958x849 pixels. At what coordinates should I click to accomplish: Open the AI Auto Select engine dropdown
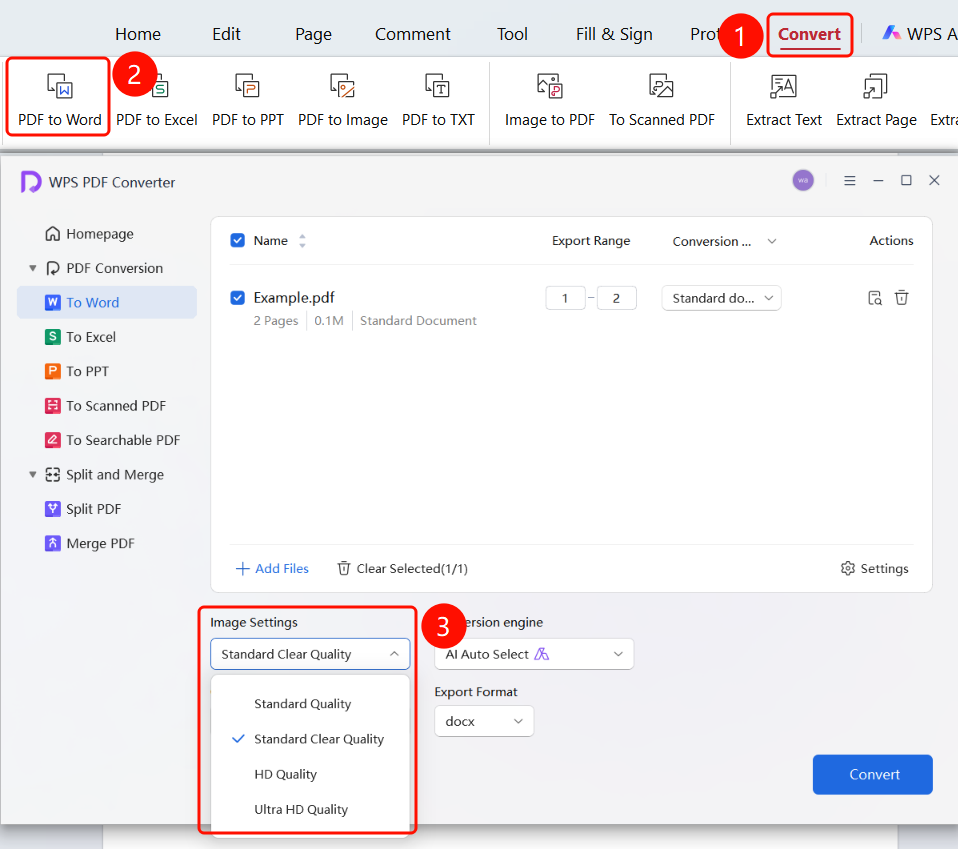pos(534,654)
